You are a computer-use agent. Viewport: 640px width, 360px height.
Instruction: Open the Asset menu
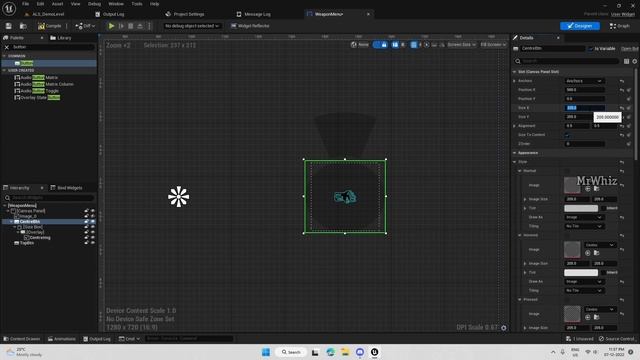click(58, 4)
